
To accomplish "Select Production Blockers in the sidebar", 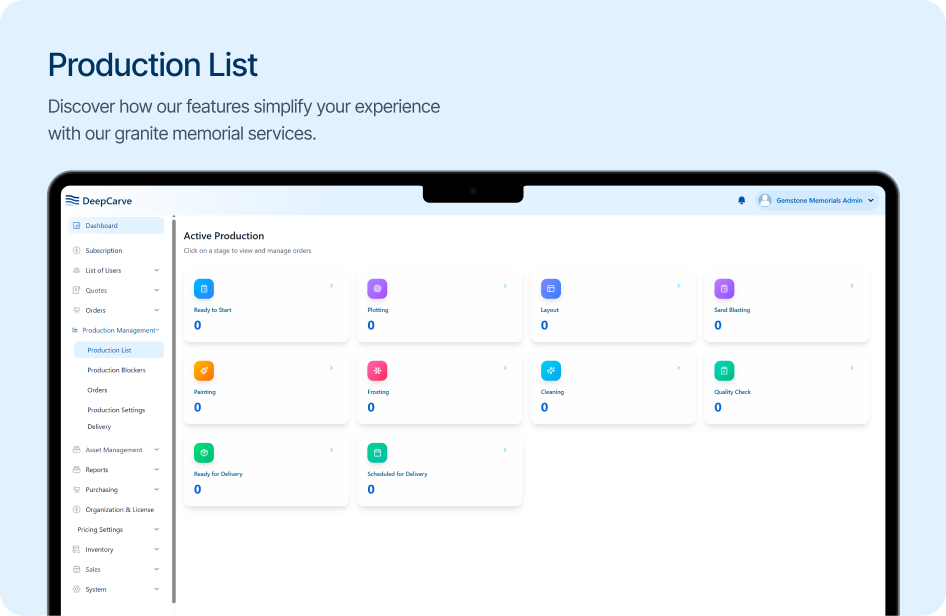I will tap(116, 370).
